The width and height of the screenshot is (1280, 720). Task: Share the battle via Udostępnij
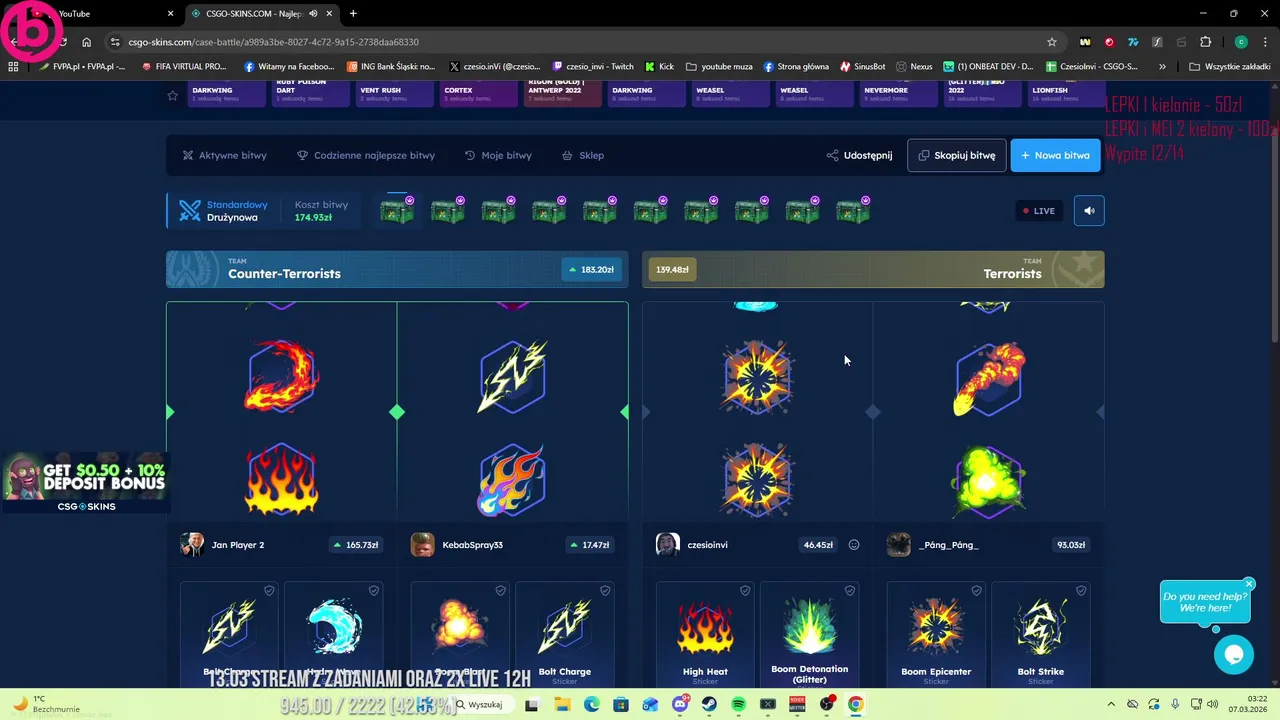click(x=859, y=155)
